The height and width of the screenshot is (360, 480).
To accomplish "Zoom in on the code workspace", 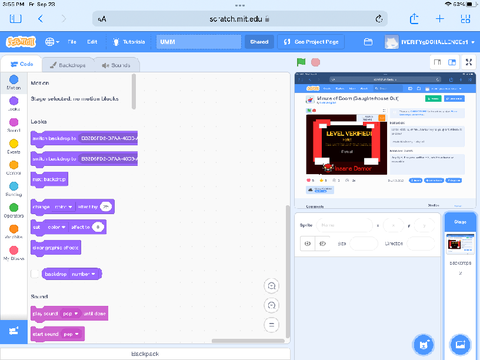I will pos(271,286).
